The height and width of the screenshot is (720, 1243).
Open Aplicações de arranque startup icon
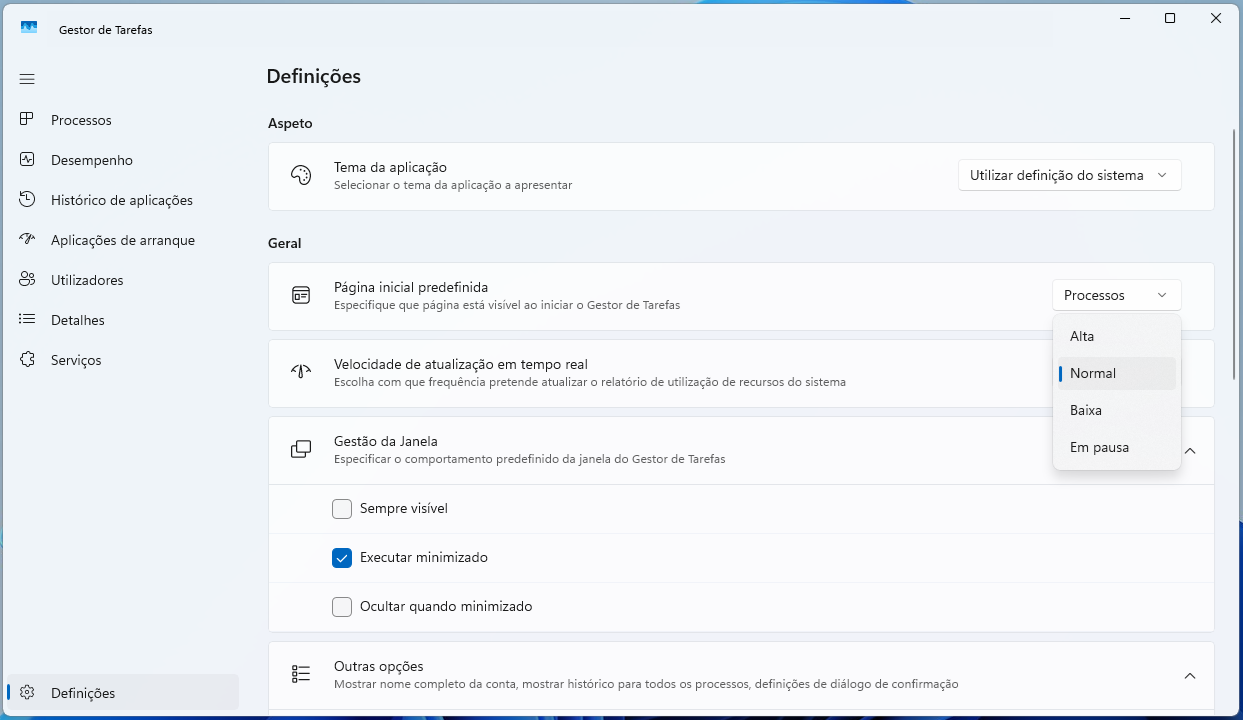click(x=27, y=239)
